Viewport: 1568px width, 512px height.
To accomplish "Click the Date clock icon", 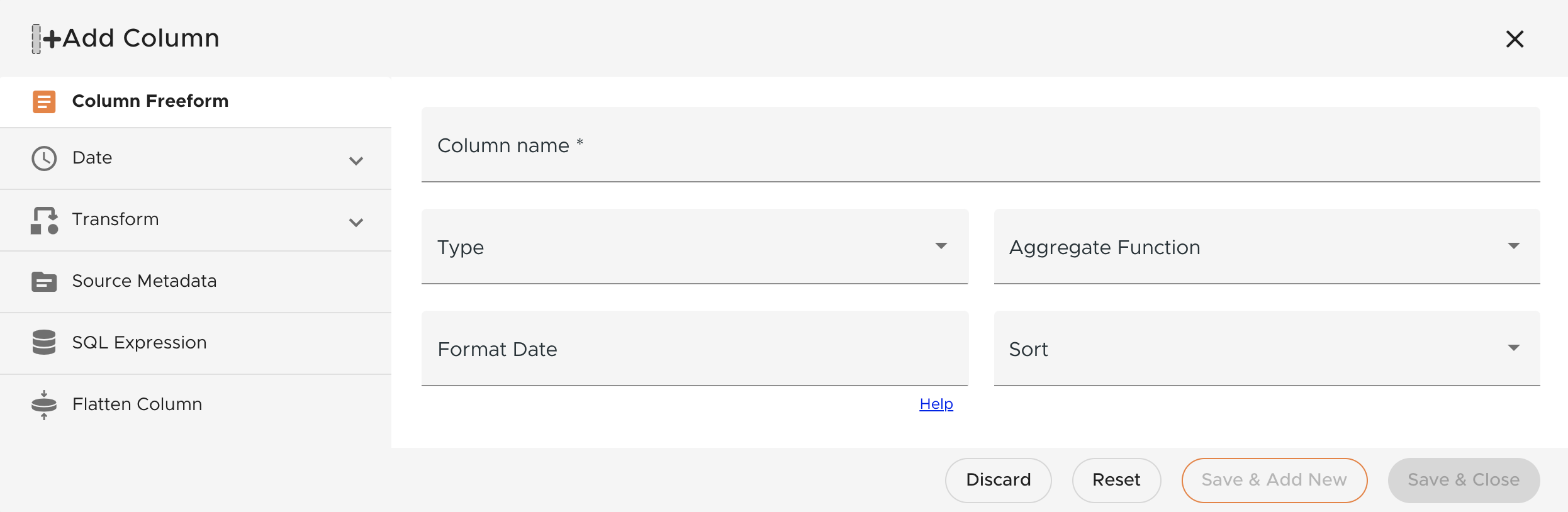I will click(x=44, y=159).
